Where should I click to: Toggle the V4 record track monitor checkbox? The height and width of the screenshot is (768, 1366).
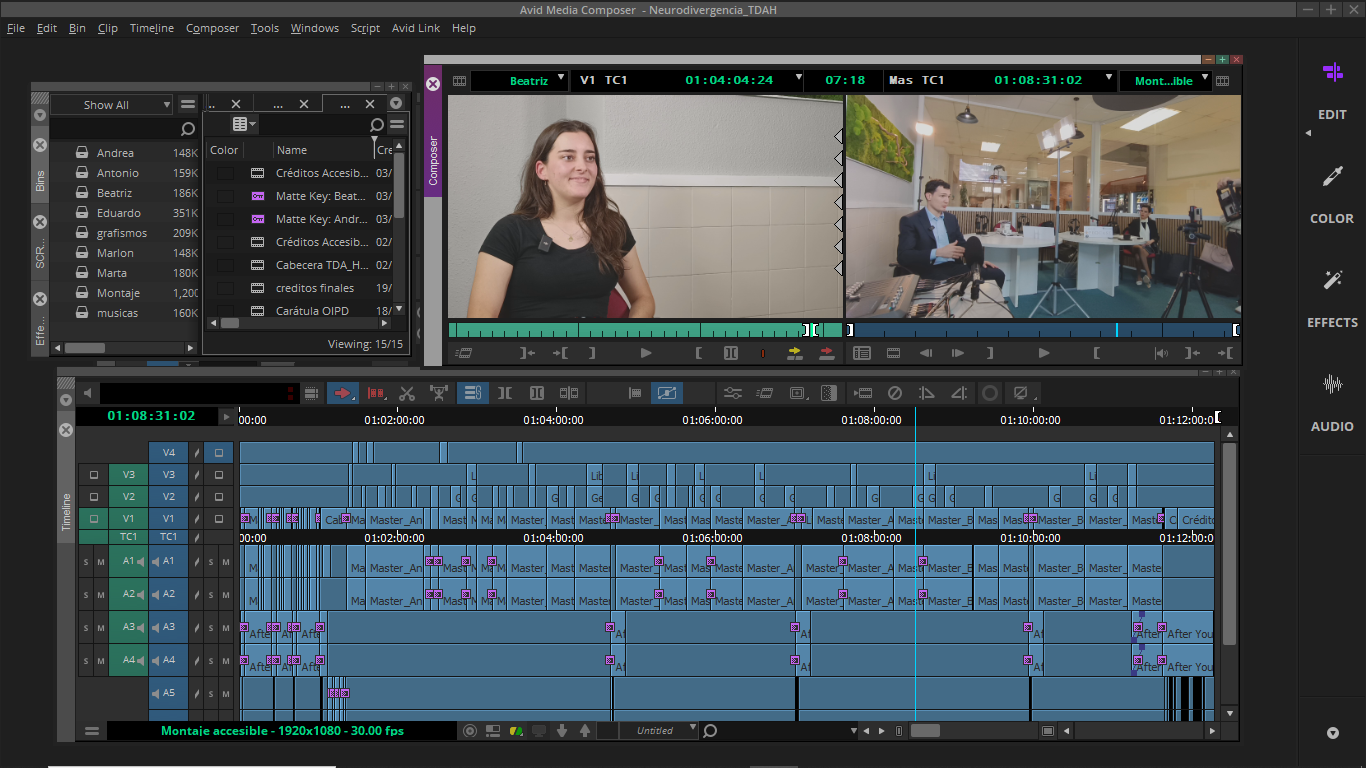pyautogui.click(x=219, y=453)
